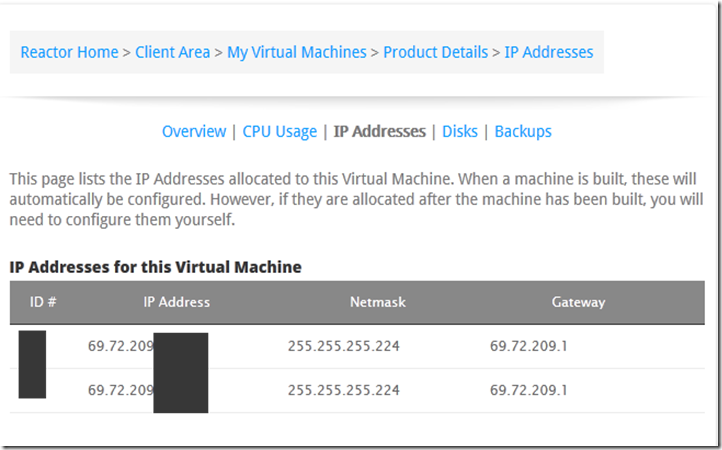The image size is (722, 450).
Task: Click IP Addresses breadcrumb link
Action: [549, 52]
